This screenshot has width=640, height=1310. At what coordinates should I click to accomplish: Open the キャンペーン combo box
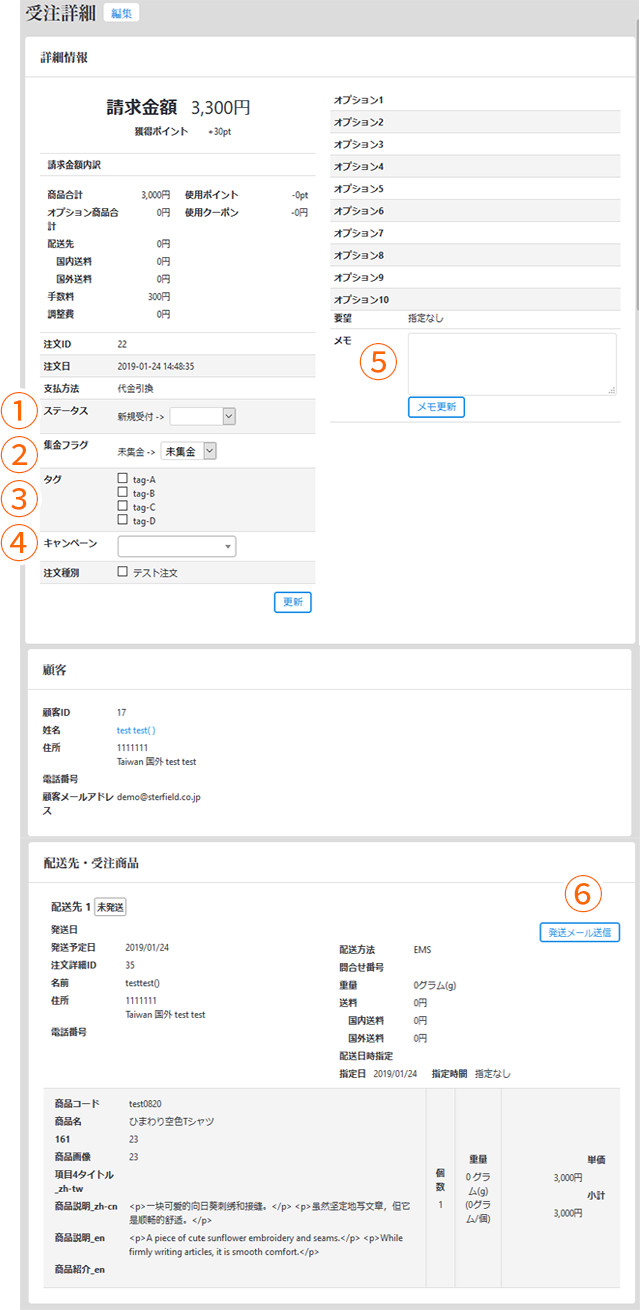pyautogui.click(x=177, y=546)
